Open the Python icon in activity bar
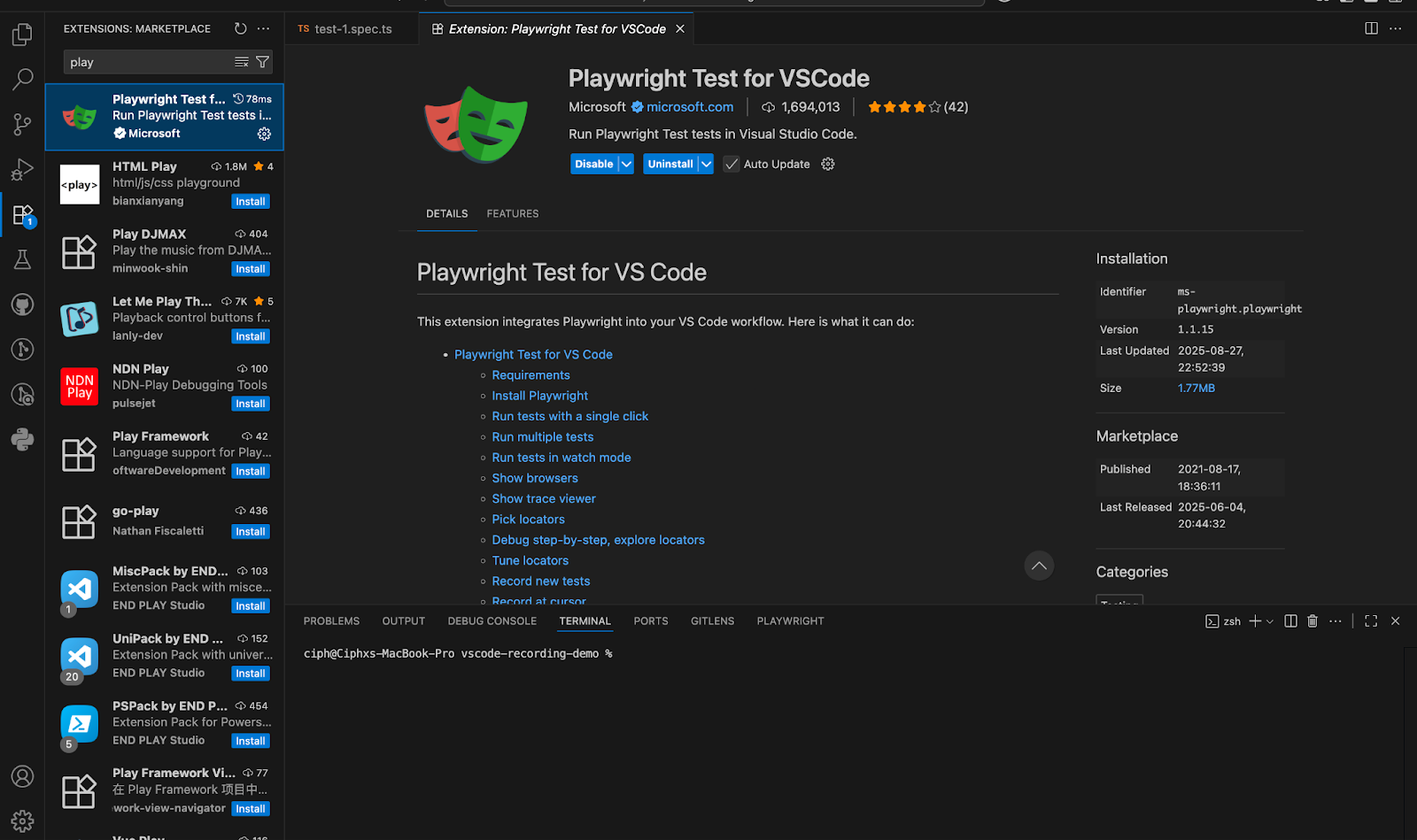The image size is (1417, 840). click(22, 439)
